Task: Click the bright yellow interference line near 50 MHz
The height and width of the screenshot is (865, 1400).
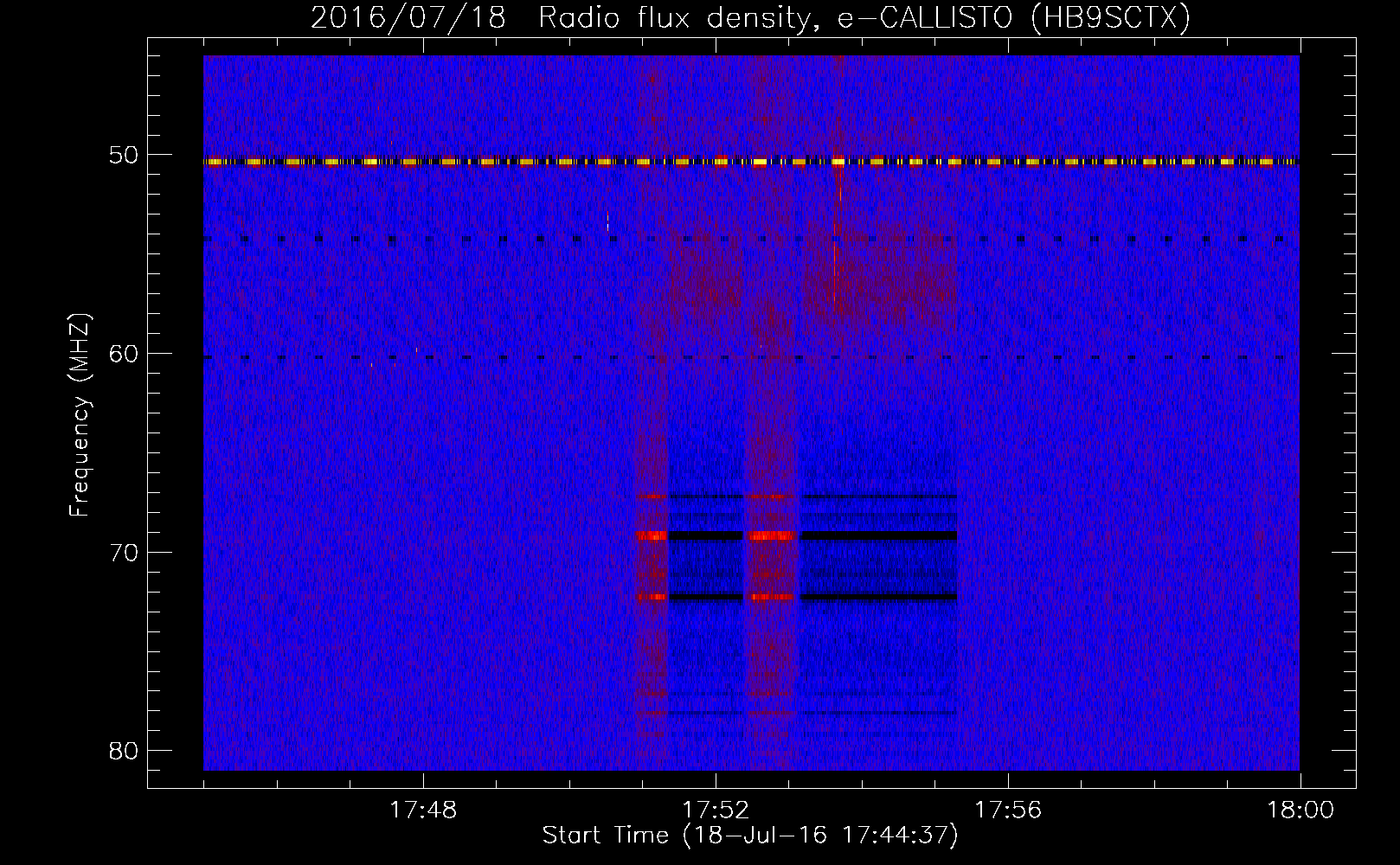Action: pyautogui.click(x=751, y=162)
